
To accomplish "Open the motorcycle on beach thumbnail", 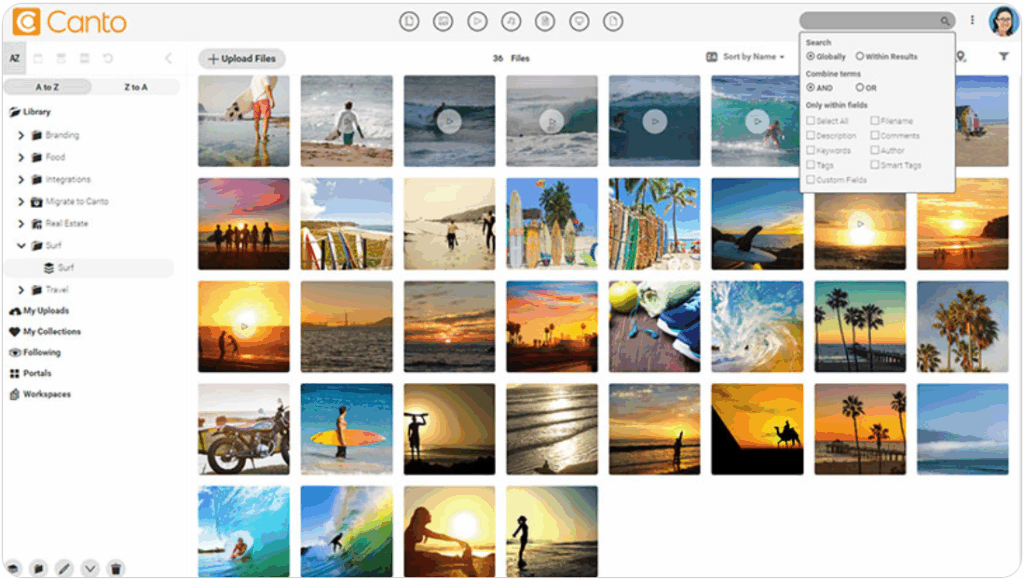I will tap(244, 429).
